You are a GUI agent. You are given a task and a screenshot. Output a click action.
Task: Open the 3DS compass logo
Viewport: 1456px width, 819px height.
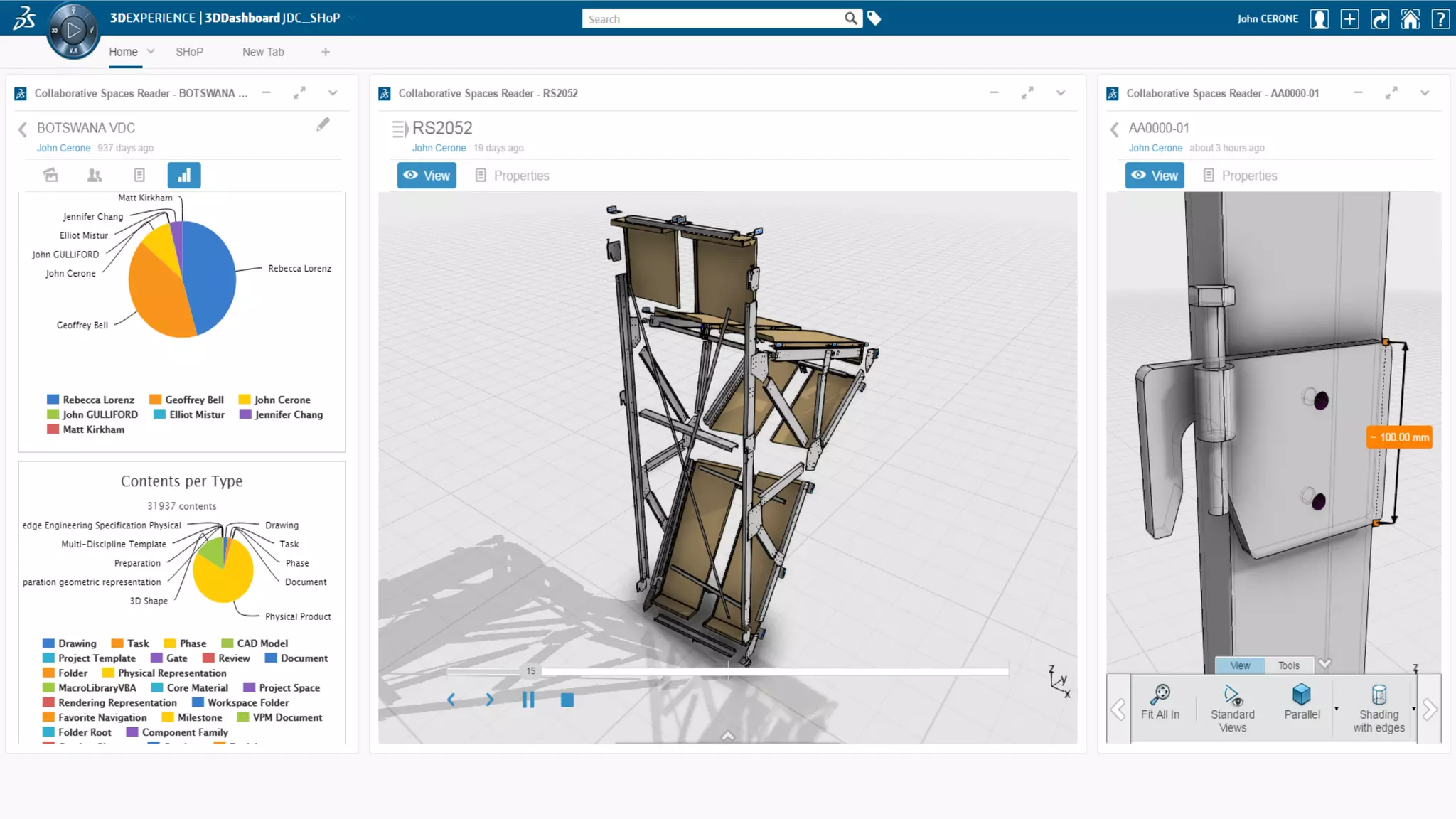coord(24,18)
